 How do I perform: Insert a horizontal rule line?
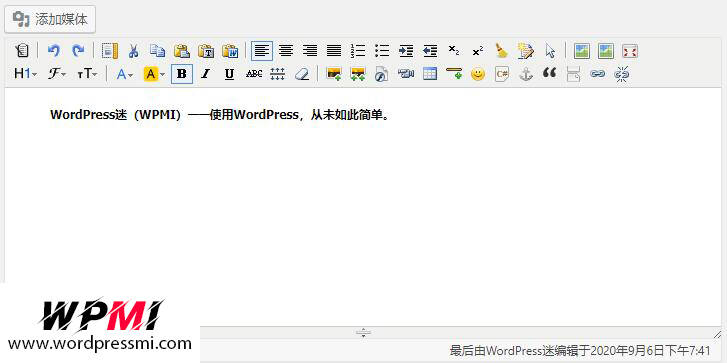(454, 74)
